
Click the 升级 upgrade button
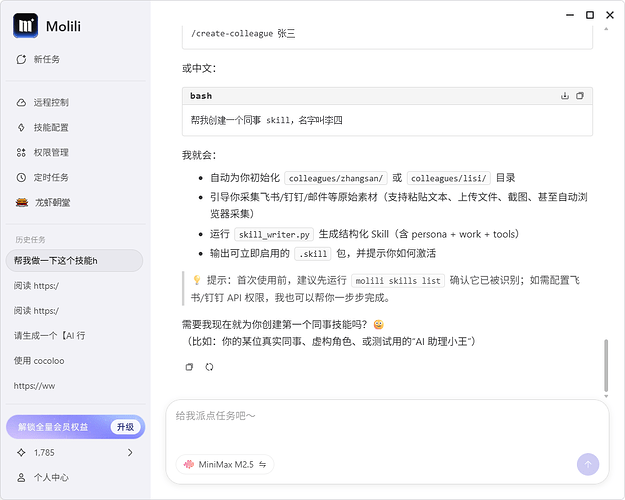pos(124,427)
